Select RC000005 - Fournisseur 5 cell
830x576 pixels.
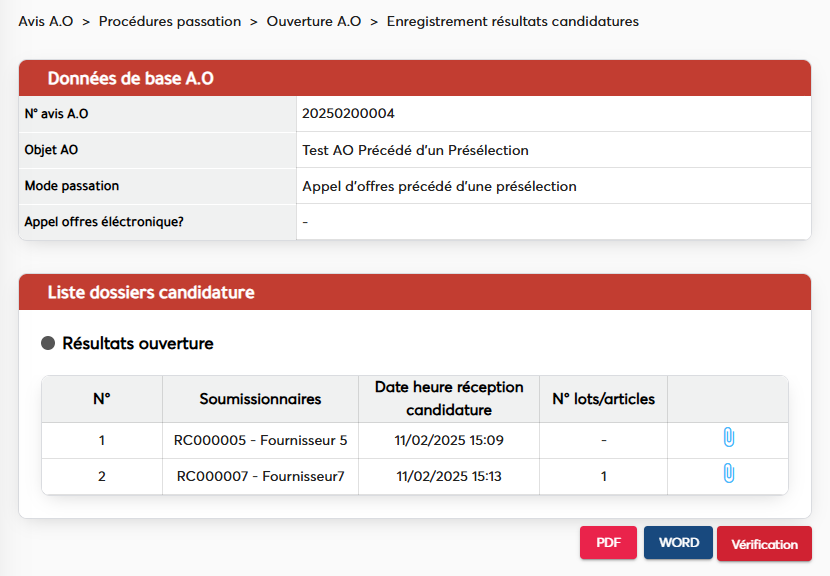pyautogui.click(x=260, y=440)
